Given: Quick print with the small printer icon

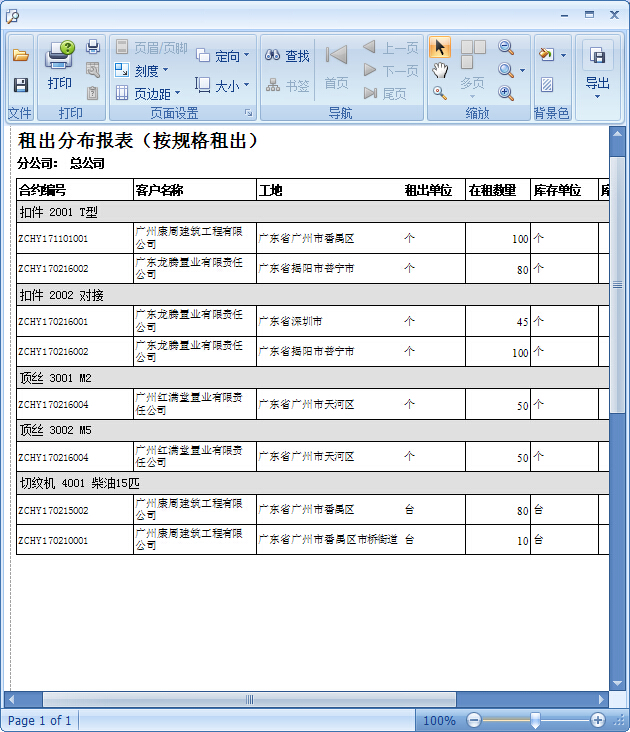Looking at the screenshot, I should [93, 46].
